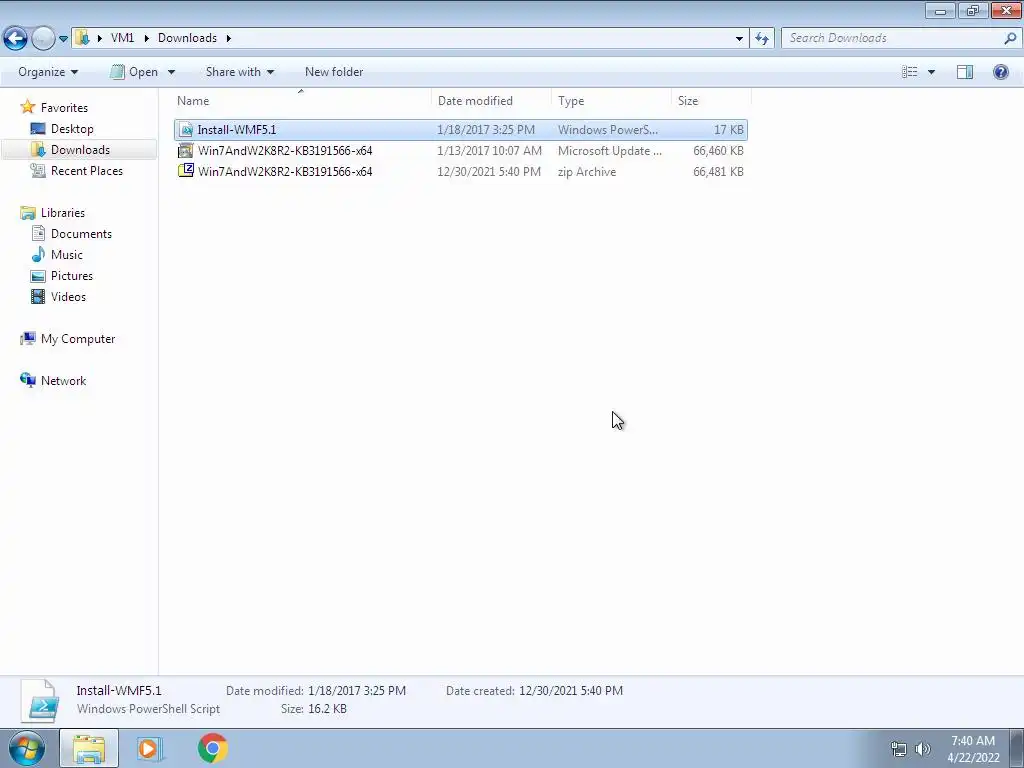This screenshot has width=1024, height=768.
Task: Click Windows Explorer taskbar icon
Action: pos(89,748)
